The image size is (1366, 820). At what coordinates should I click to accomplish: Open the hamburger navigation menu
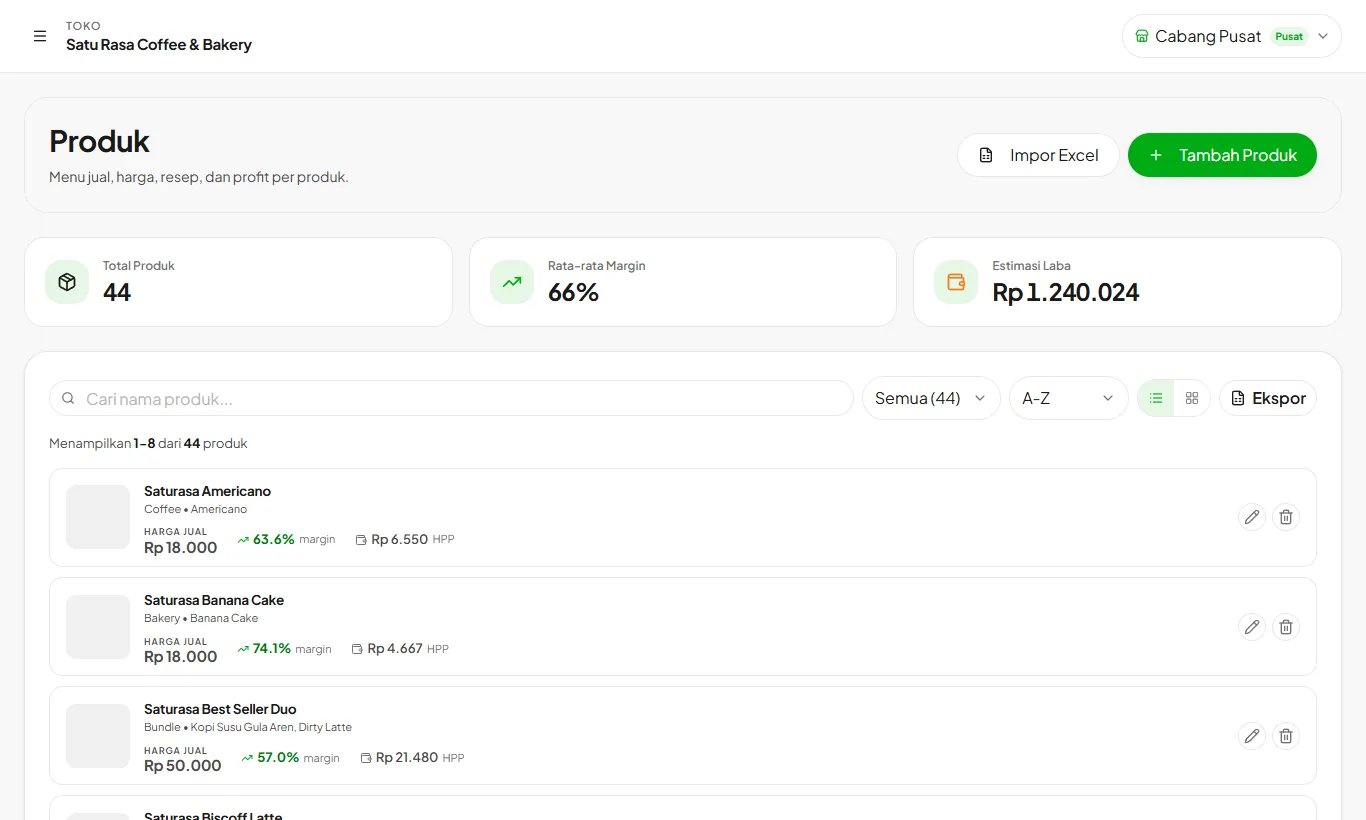[40, 36]
